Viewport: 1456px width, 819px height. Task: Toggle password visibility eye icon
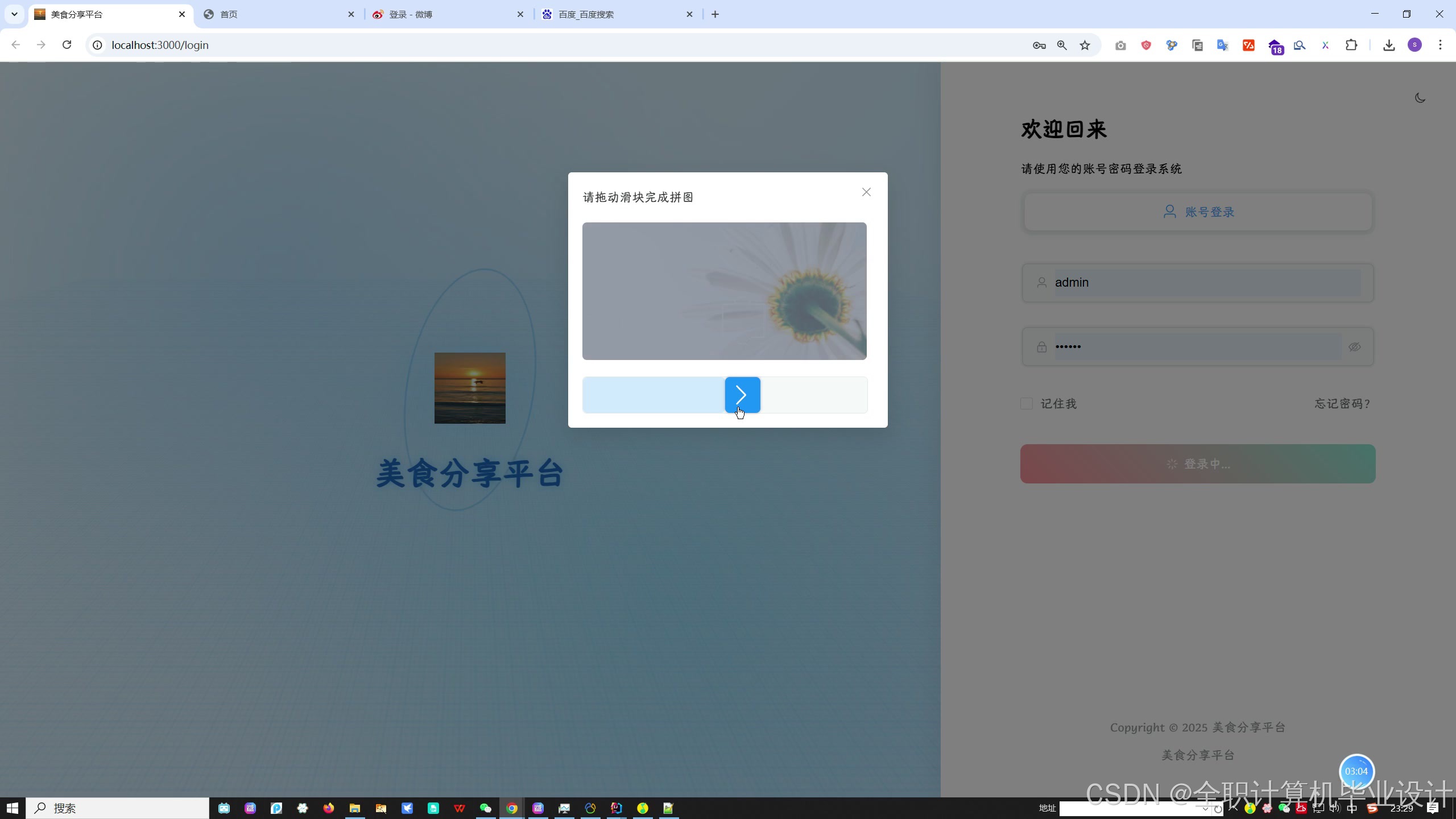click(1354, 347)
